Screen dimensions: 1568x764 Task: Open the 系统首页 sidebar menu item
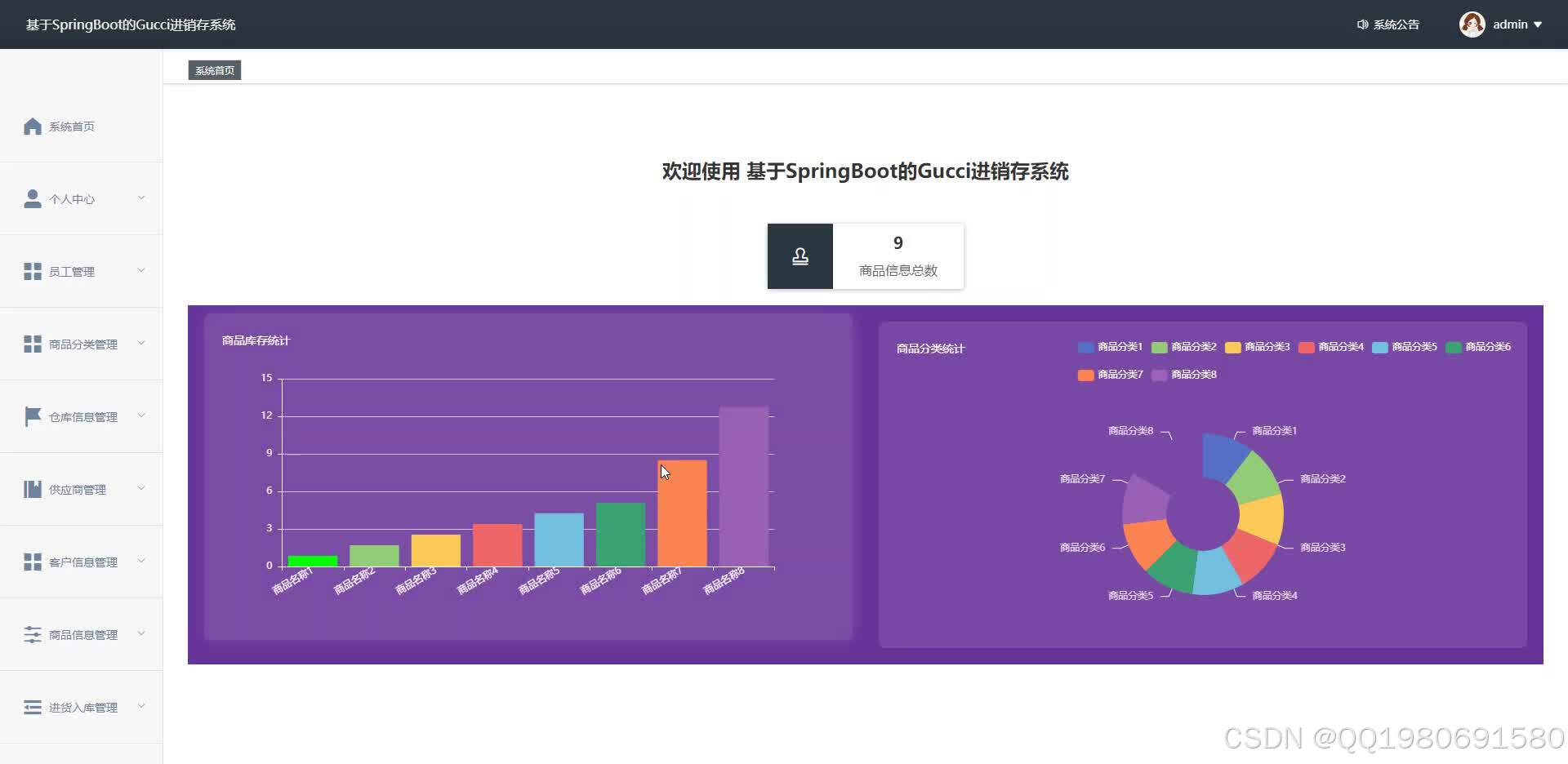click(x=81, y=127)
